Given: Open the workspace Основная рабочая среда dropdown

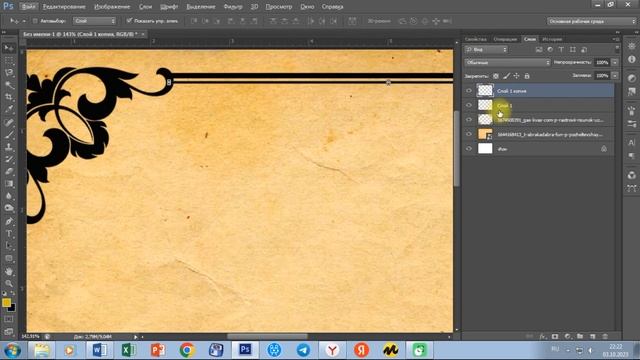Looking at the screenshot, I should tap(591, 21).
